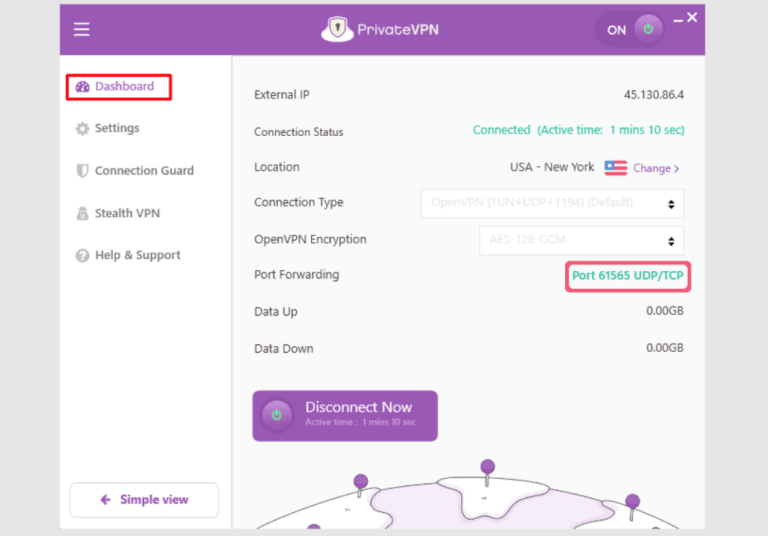
Task: Switch to Simple view
Action: tap(144, 500)
